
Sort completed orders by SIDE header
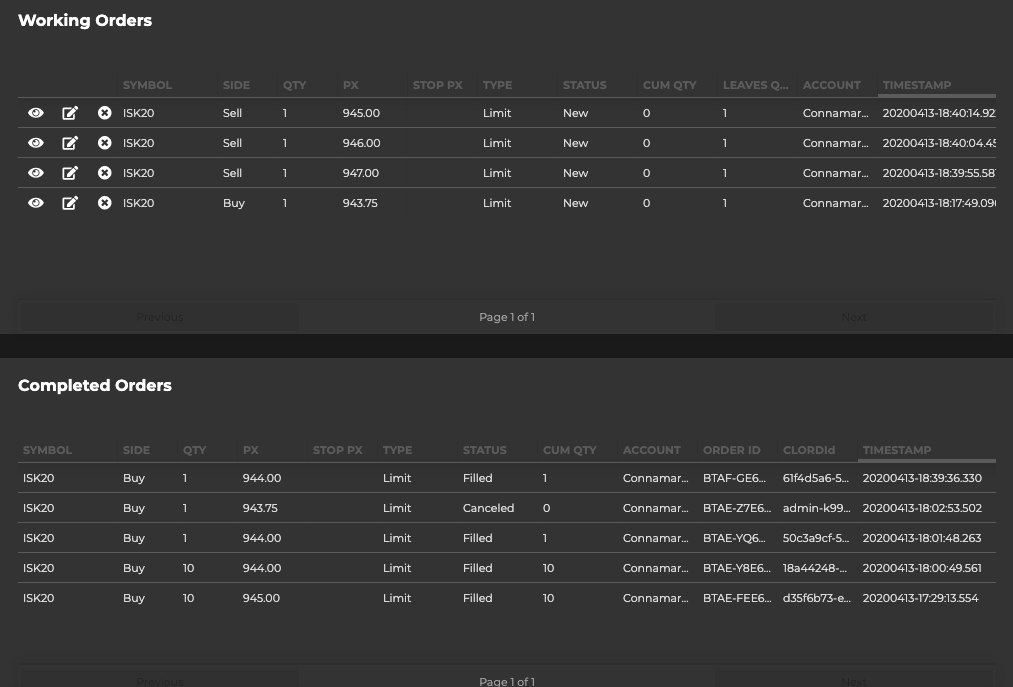click(136, 450)
